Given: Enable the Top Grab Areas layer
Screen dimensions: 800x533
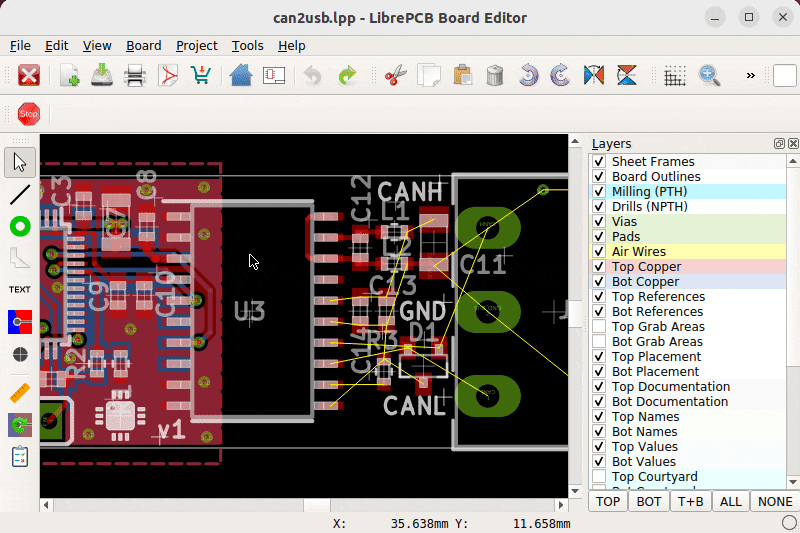Looking at the screenshot, I should (599, 326).
